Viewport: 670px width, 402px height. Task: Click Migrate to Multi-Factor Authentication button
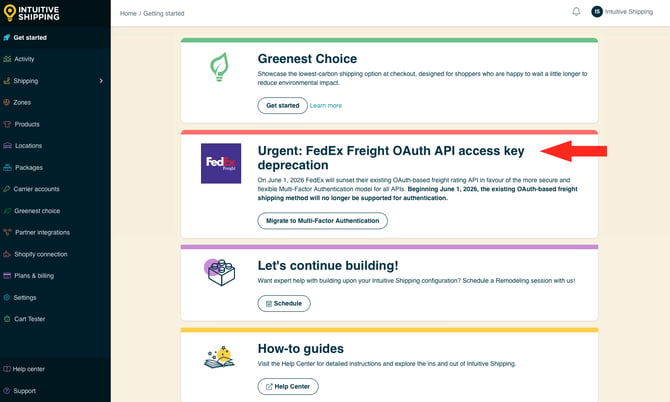(x=323, y=221)
